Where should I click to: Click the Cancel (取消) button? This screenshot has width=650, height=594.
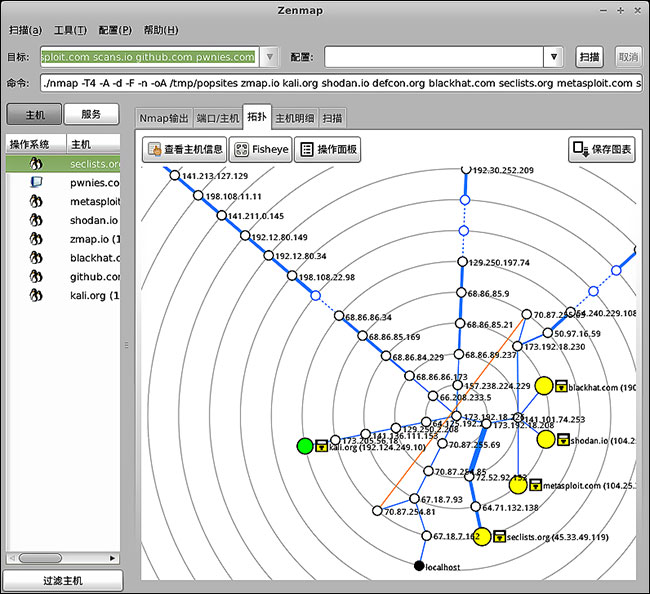[628, 57]
